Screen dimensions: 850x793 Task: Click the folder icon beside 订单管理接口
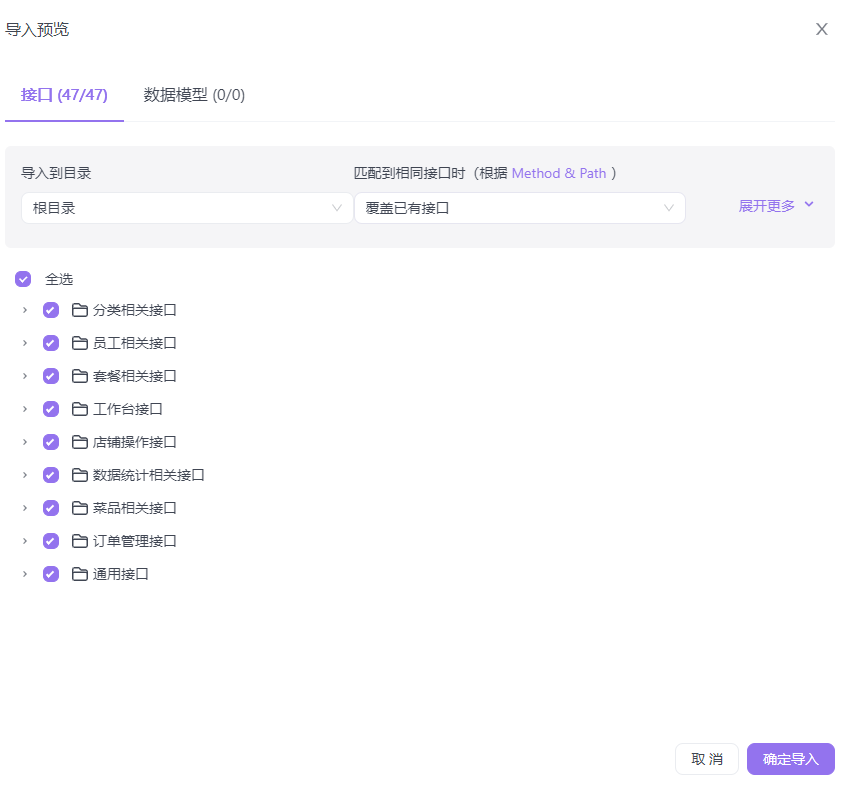pos(80,541)
